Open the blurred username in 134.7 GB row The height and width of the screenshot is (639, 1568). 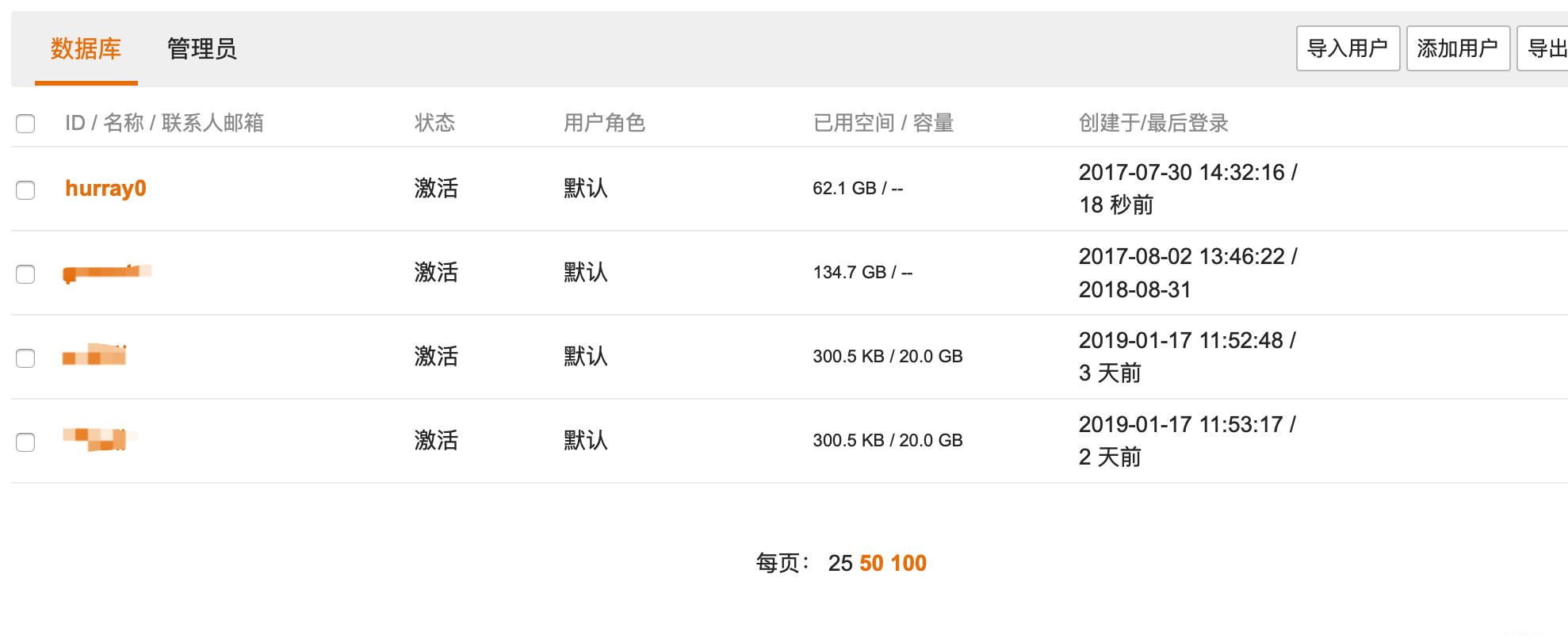pyautogui.click(x=107, y=273)
